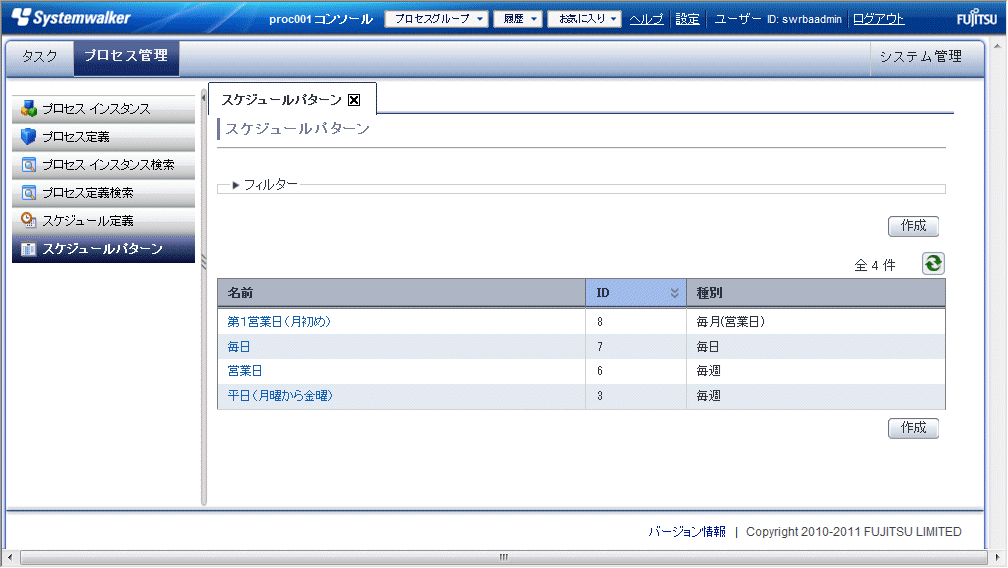Switch to the システム管理 tab
The width and height of the screenshot is (1008, 568).
920,57
